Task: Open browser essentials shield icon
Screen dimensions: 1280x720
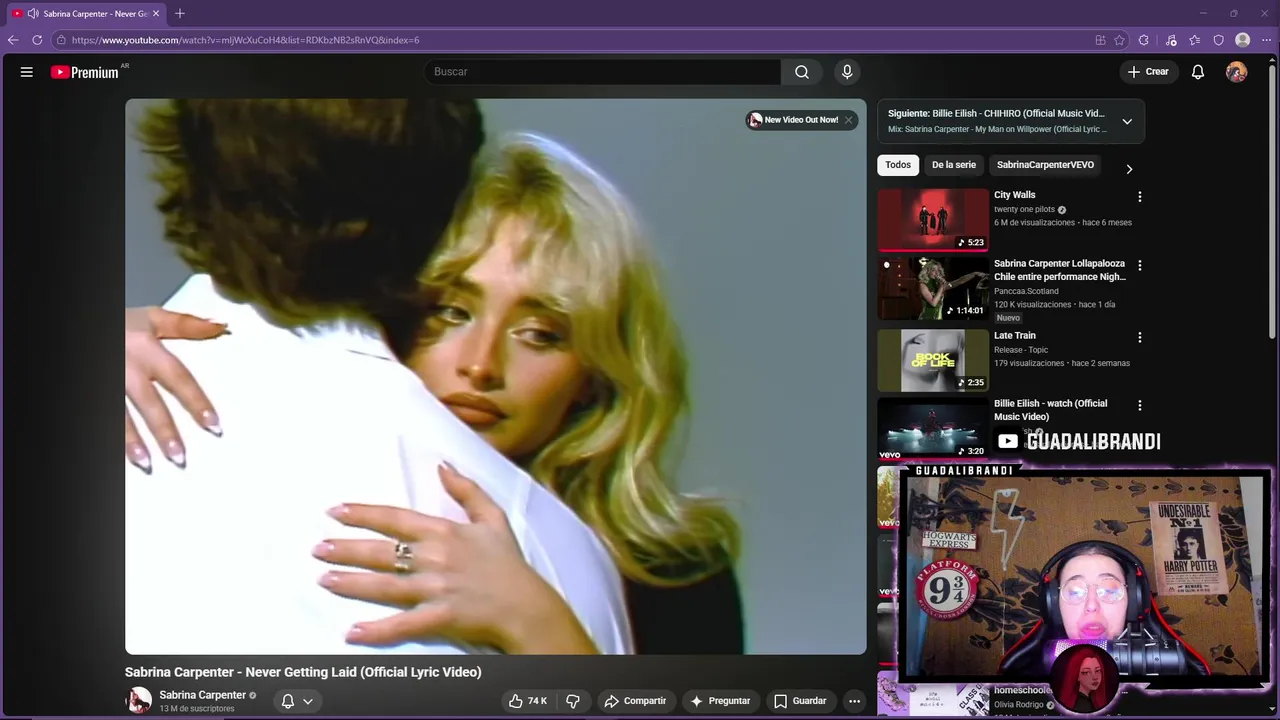Action: point(1219,40)
